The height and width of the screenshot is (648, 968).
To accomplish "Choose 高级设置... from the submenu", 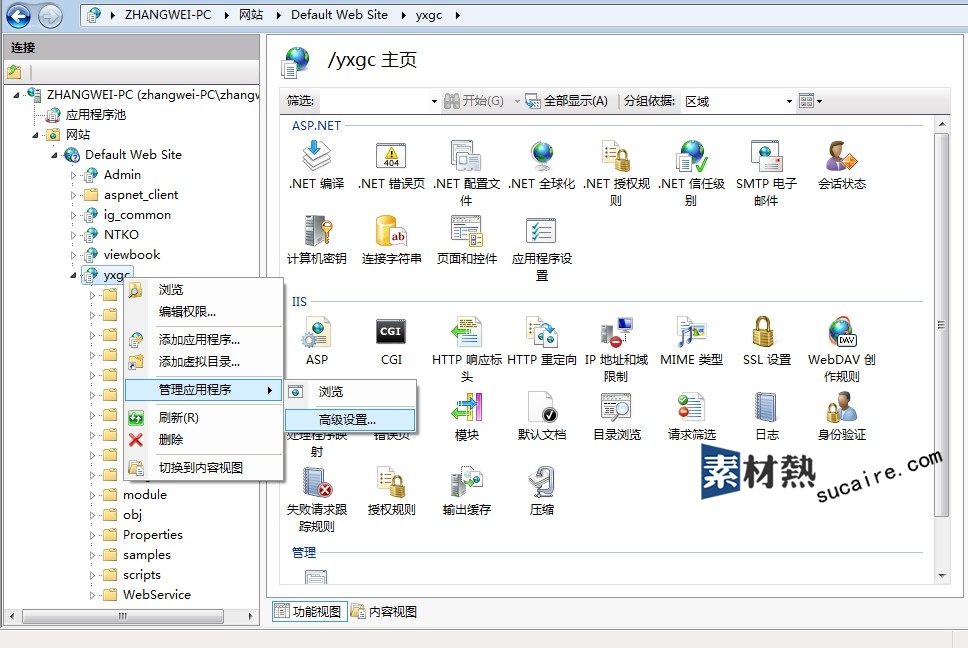I will (x=347, y=420).
